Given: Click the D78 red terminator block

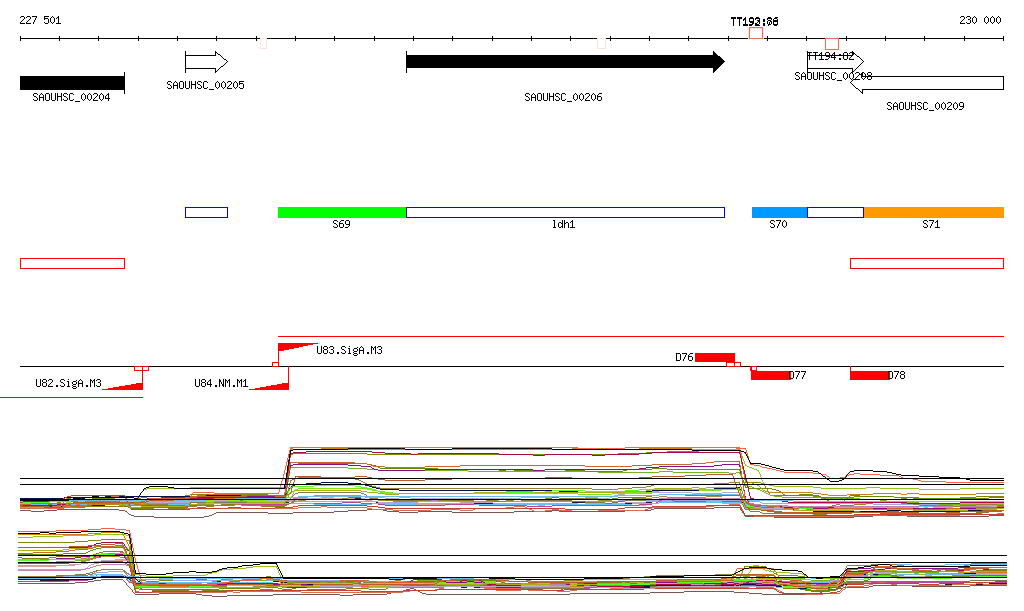Looking at the screenshot, I should pos(868,375).
